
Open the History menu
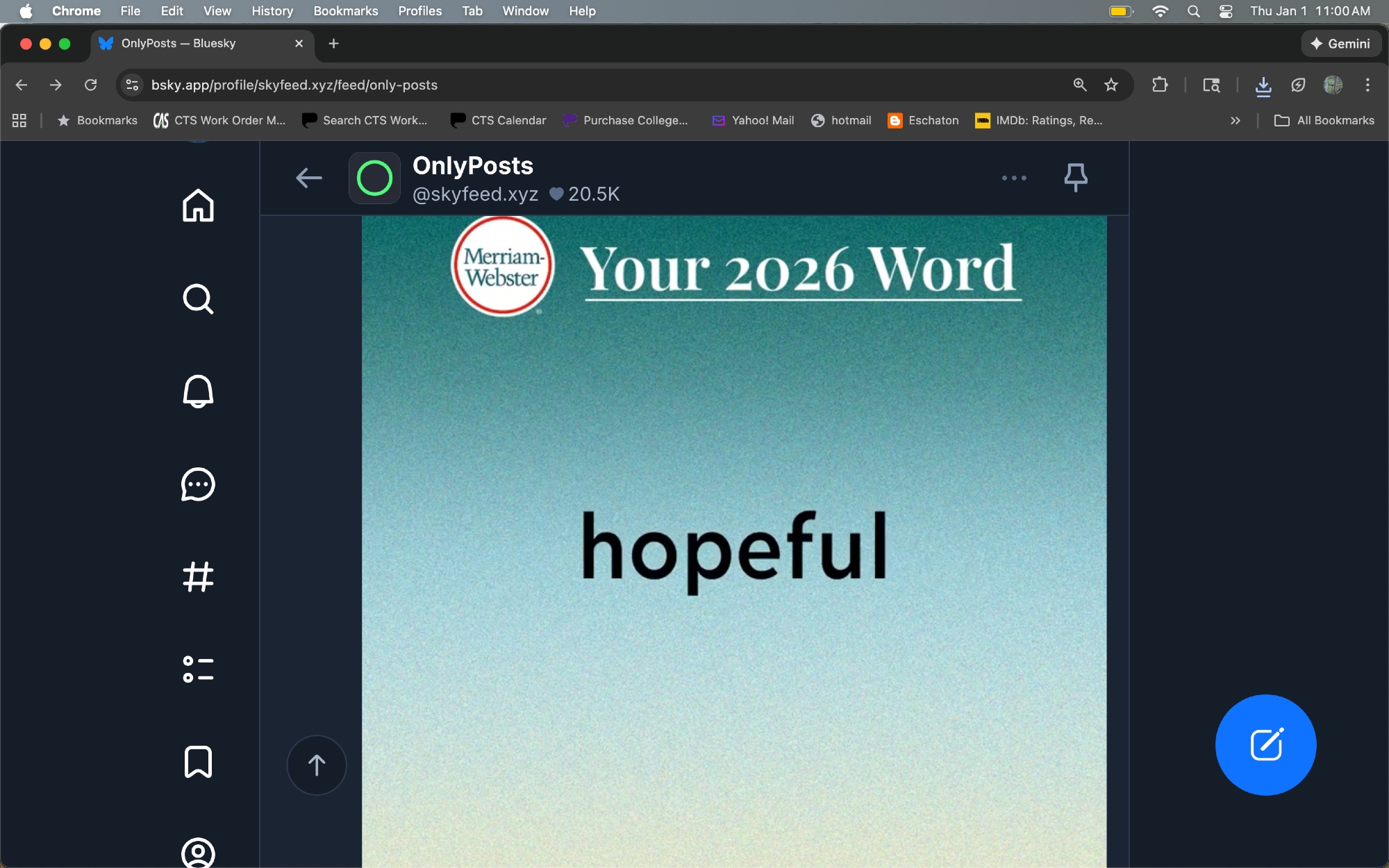tap(272, 11)
